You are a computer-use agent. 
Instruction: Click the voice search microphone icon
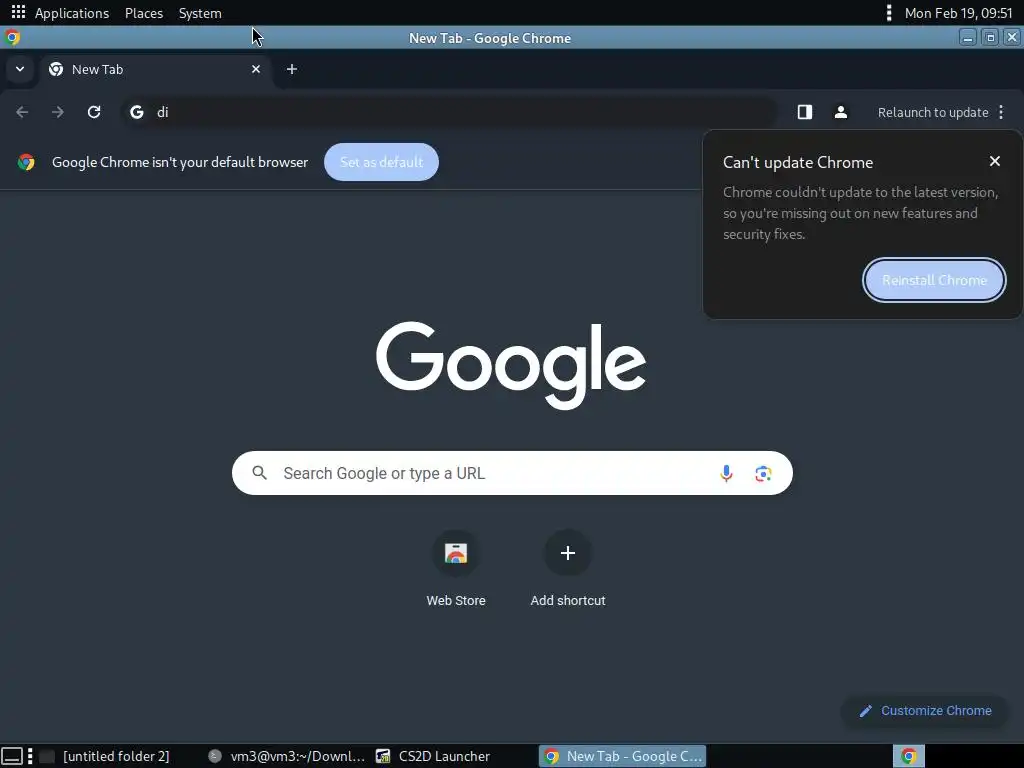tap(726, 473)
